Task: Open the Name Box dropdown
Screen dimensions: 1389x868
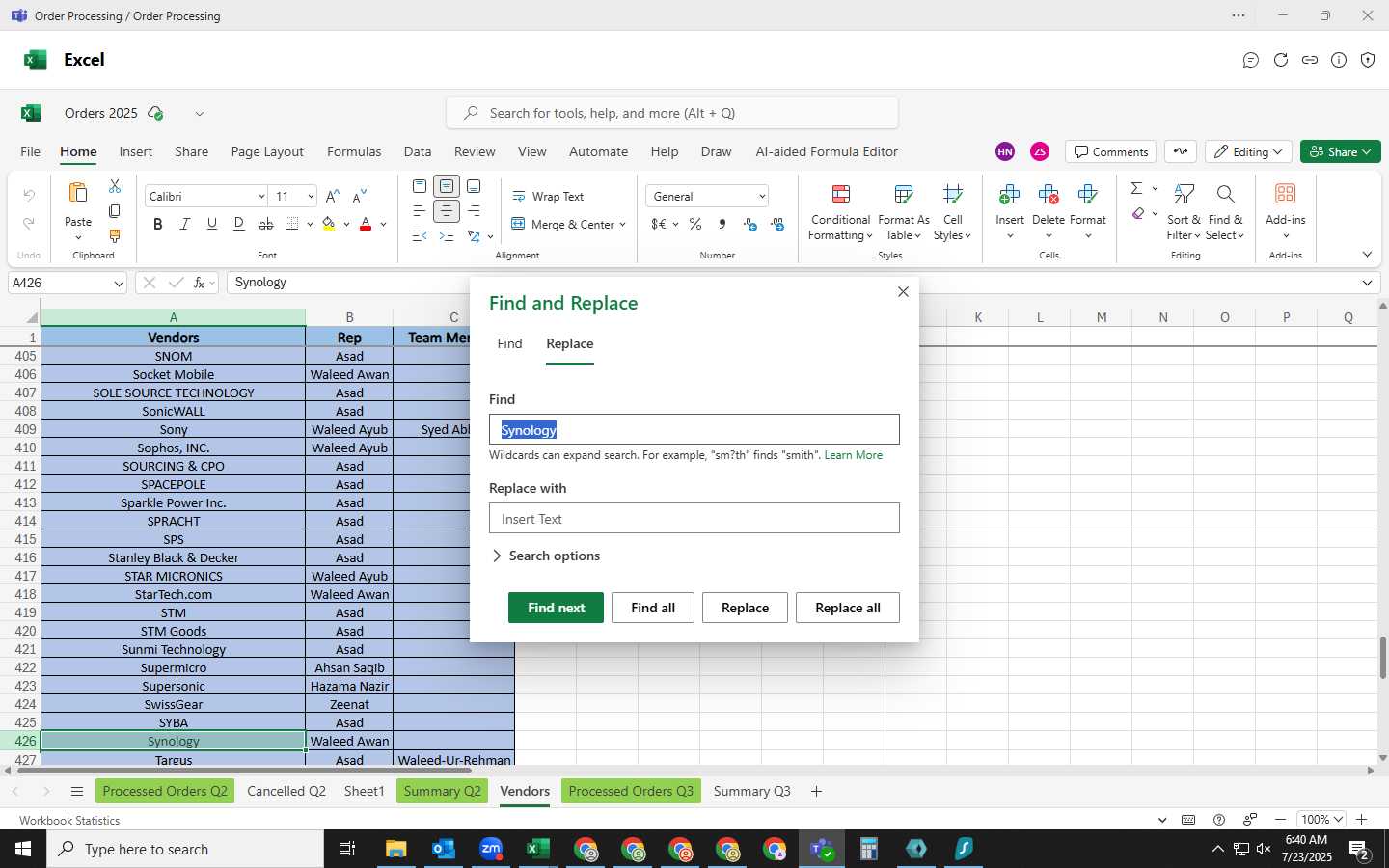Action: click(x=119, y=284)
